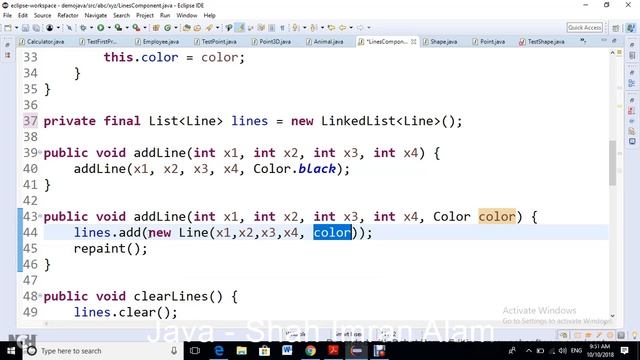Viewport: 640px width, 360px height.
Task: Click the External Tools run icon
Action: (x=136, y=28)
